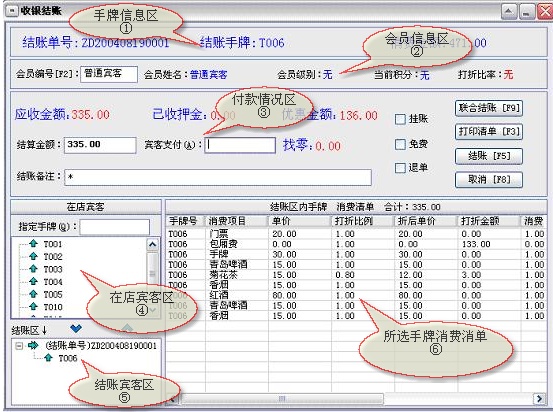This screenshot has width=553, height=412.
Task: Enable the 挂账 checkbox
Action: 400,119
